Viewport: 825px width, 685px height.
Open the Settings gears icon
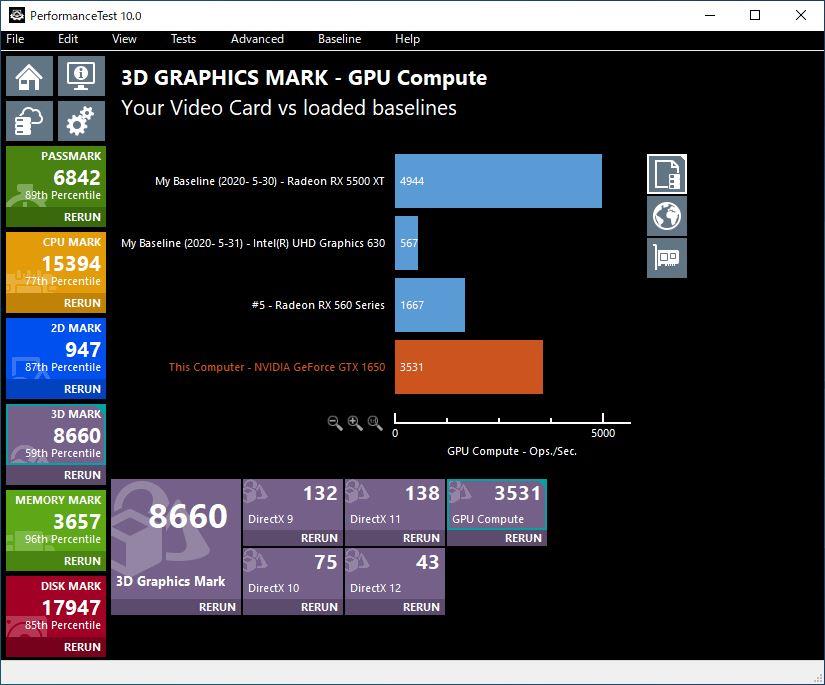pos(81,121)
